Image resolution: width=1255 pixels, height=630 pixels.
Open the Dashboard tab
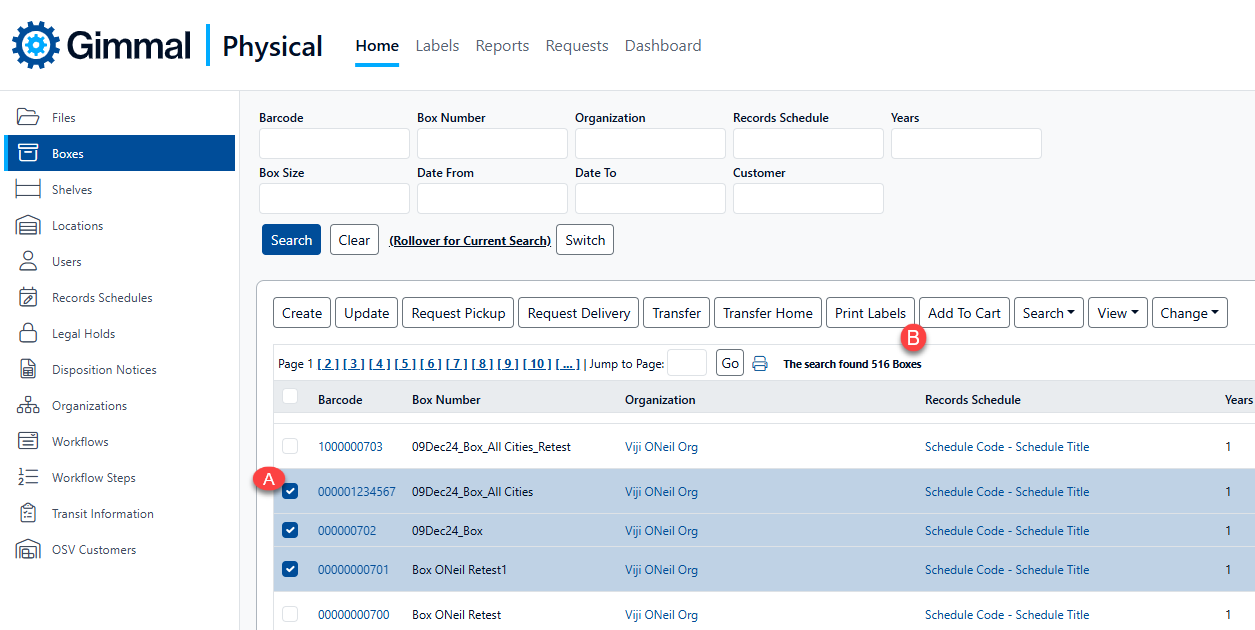pyautogui.click(x=662, y=46)
